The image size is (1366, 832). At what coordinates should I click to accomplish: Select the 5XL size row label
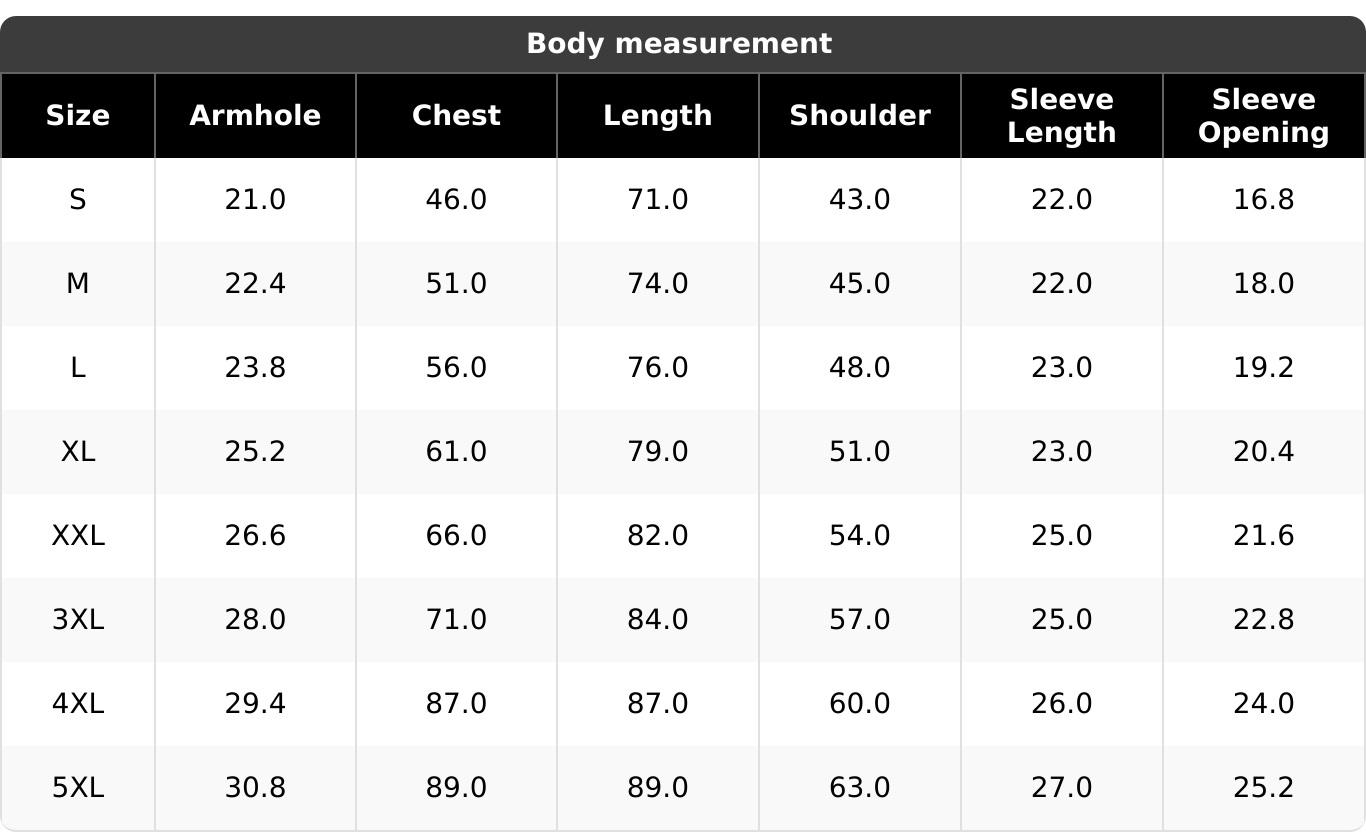pos(78,788)
